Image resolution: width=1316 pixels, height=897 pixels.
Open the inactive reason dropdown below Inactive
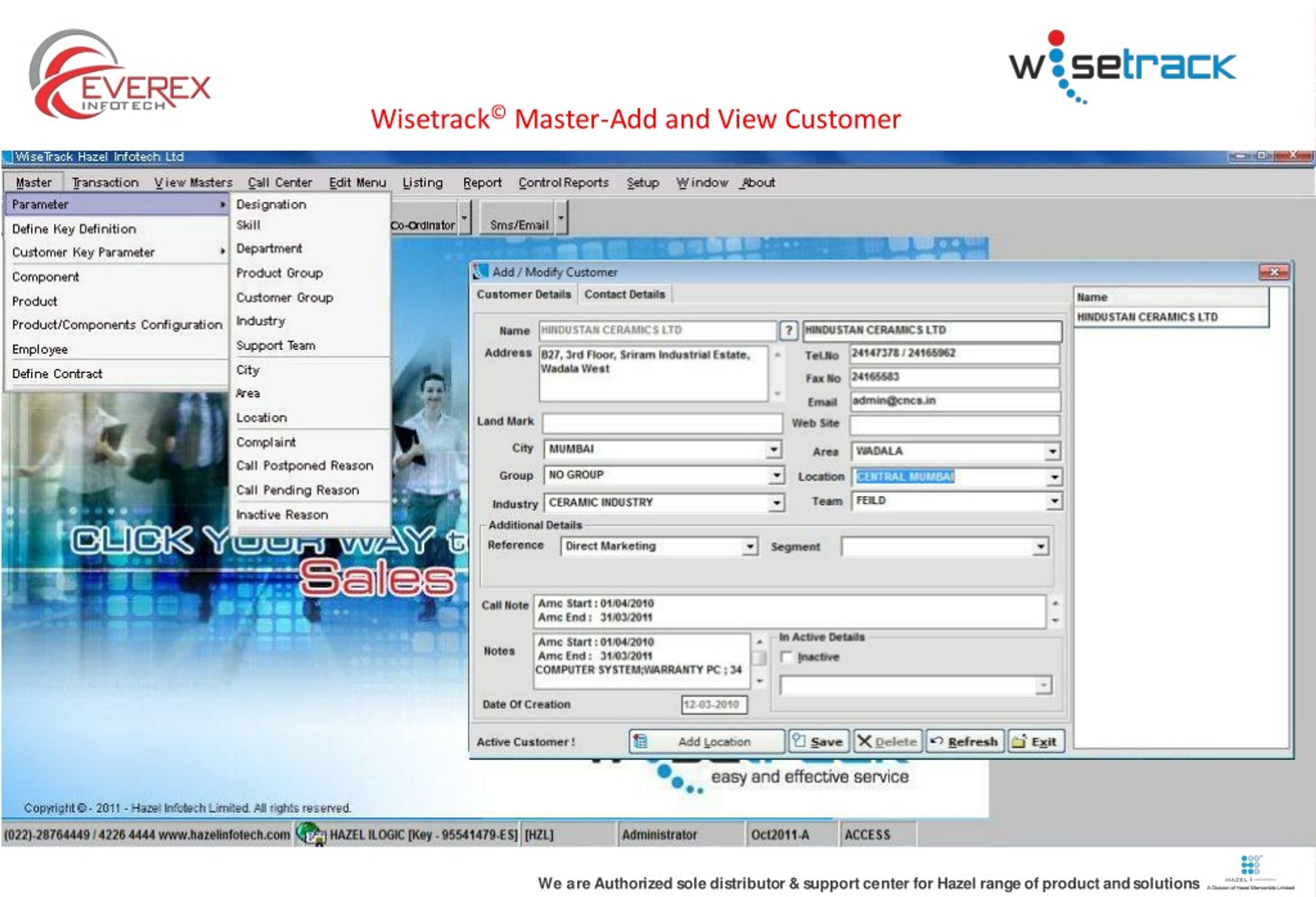point(1043,686)
